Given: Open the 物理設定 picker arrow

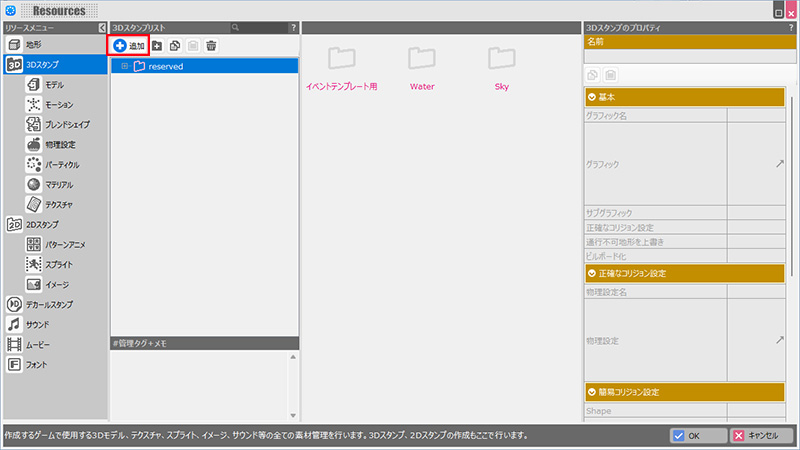Looking at the screenshot, I should coord(780,340).
